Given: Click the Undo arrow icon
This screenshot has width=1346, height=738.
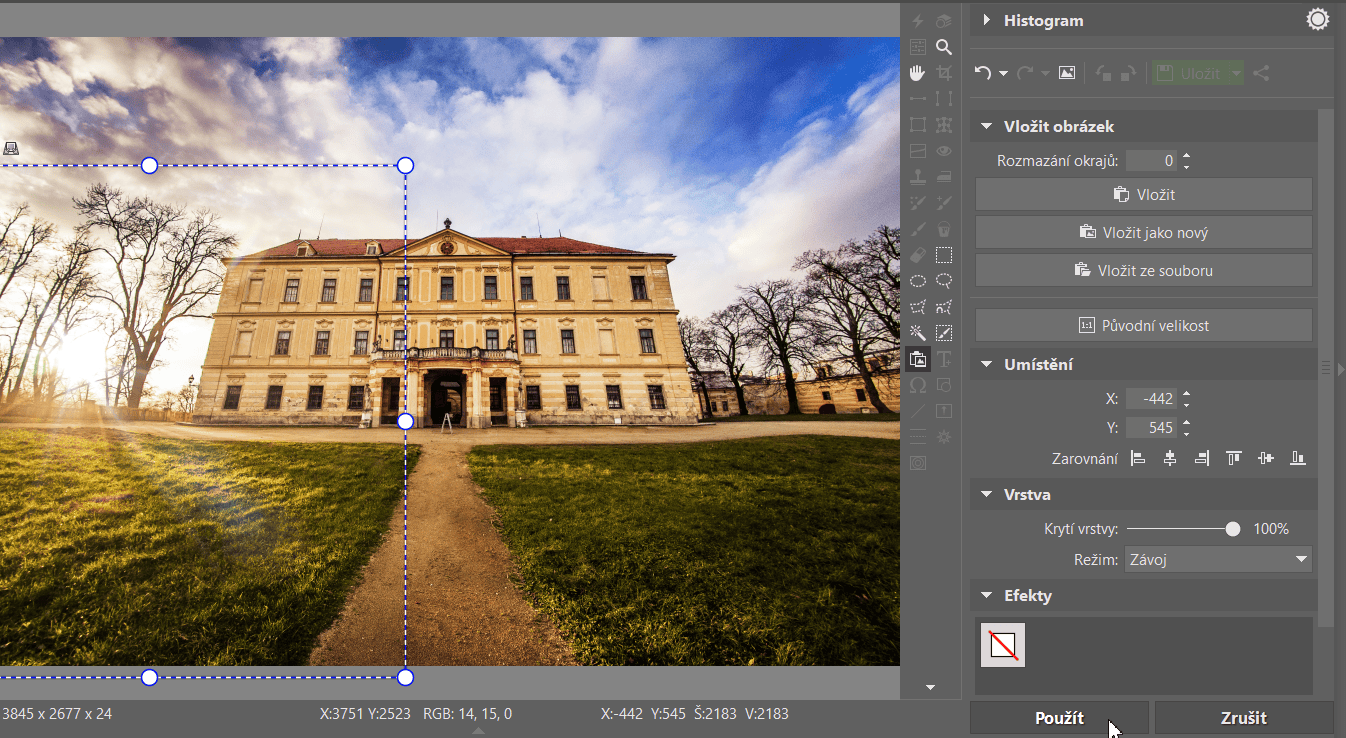Looking at the screenshot, I should [x=983, y=73].
